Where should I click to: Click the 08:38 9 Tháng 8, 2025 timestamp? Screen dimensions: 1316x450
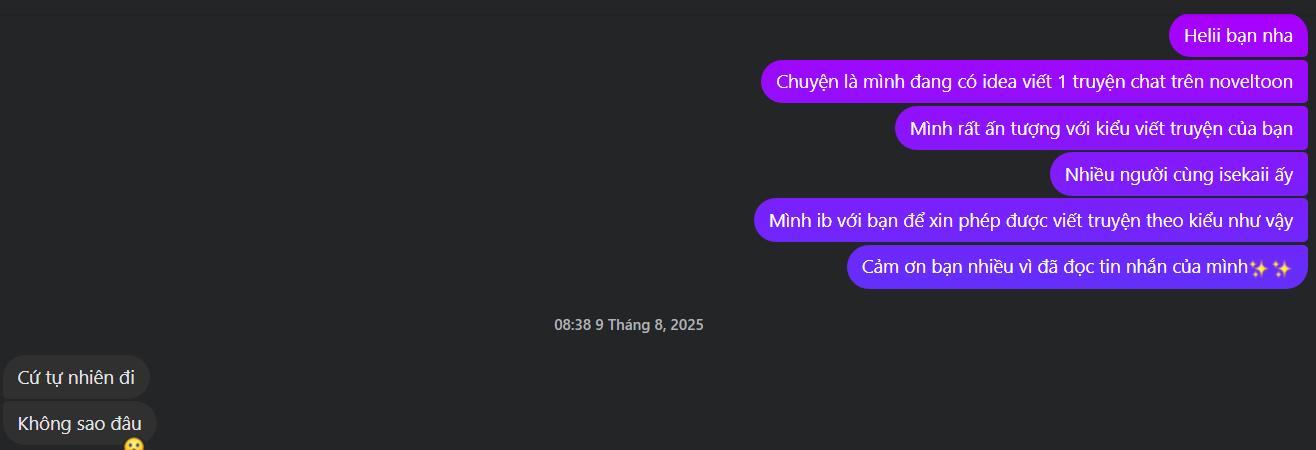point(629,325)
